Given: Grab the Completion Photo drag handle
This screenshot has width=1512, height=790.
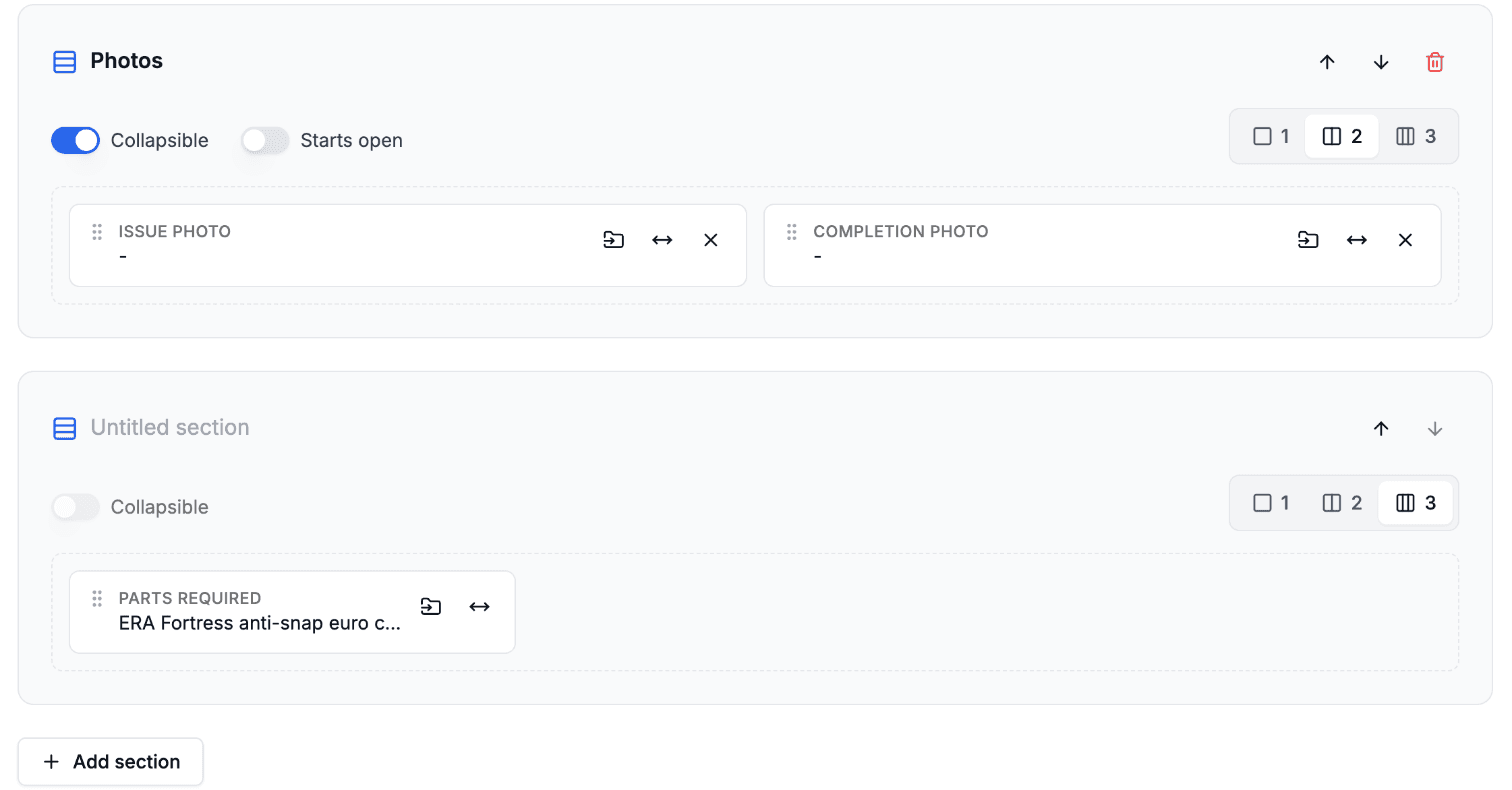Looking at the screenshot, I should [792, 232].
